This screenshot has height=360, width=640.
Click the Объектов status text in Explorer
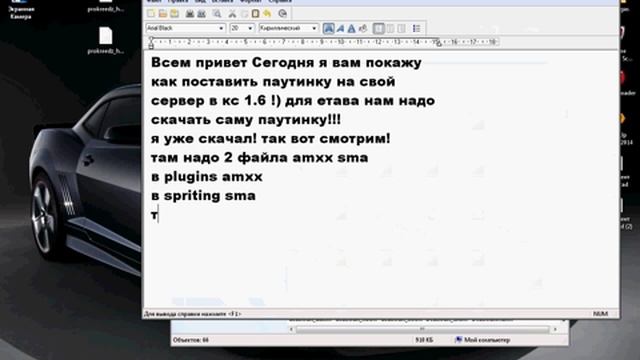pos(191,340)
